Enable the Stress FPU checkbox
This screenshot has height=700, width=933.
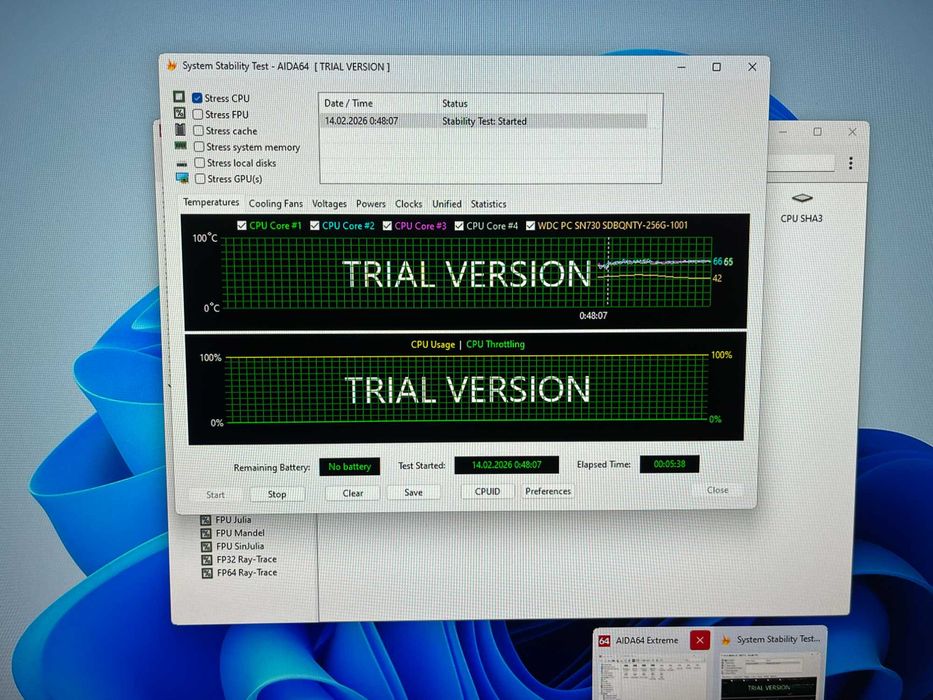tap(198, 114)
